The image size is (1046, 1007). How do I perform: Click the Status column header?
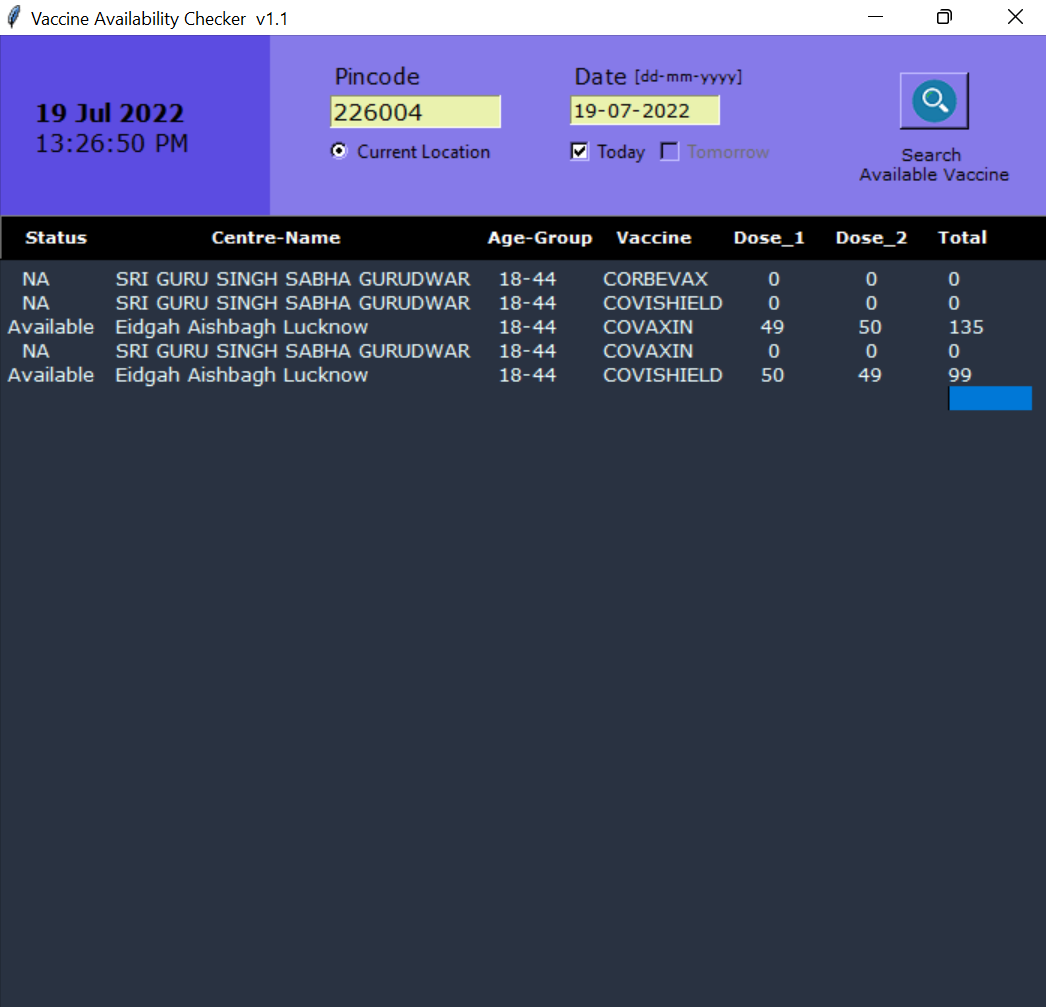point(55,238)
